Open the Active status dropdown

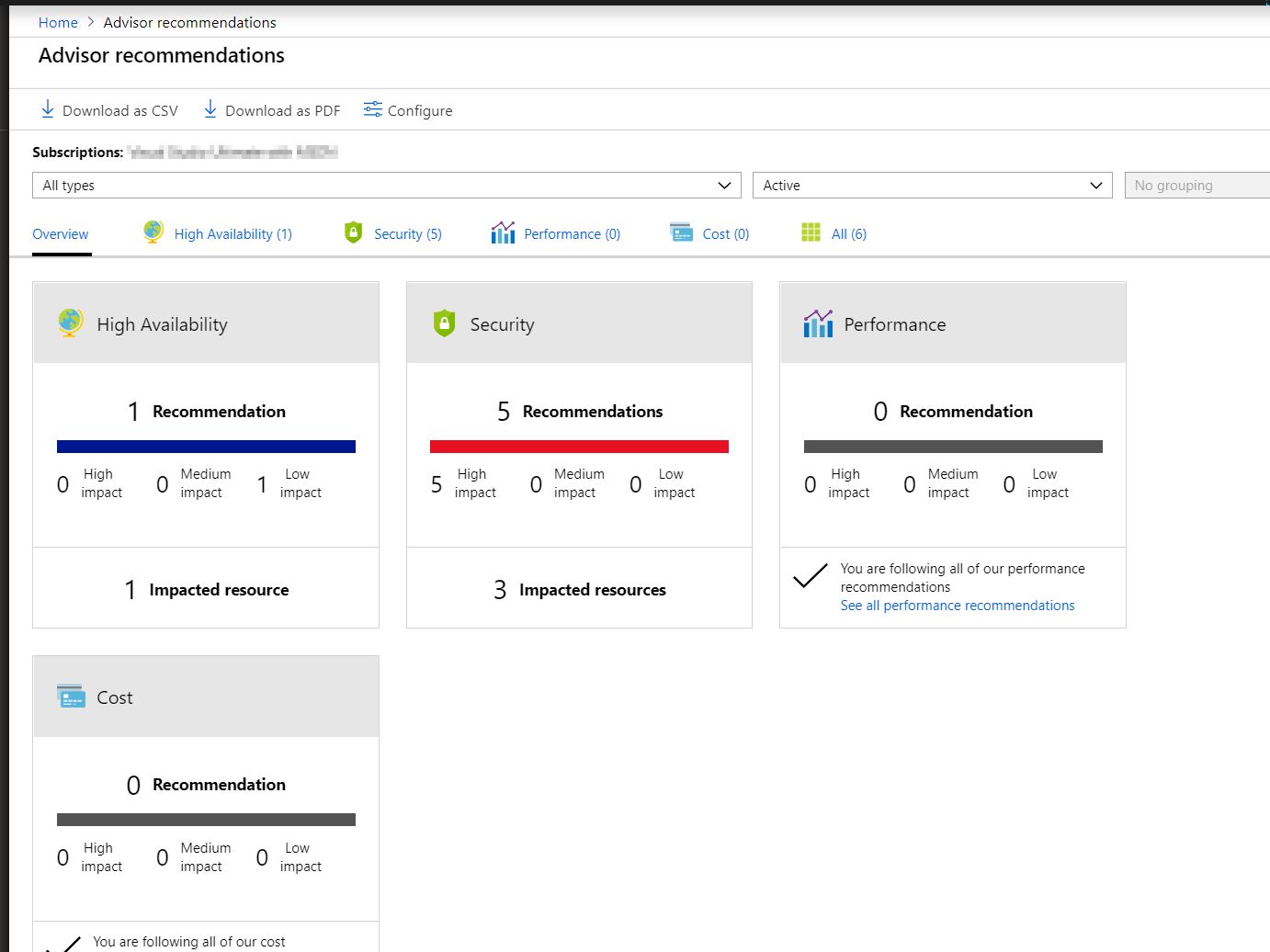(932, 185)
